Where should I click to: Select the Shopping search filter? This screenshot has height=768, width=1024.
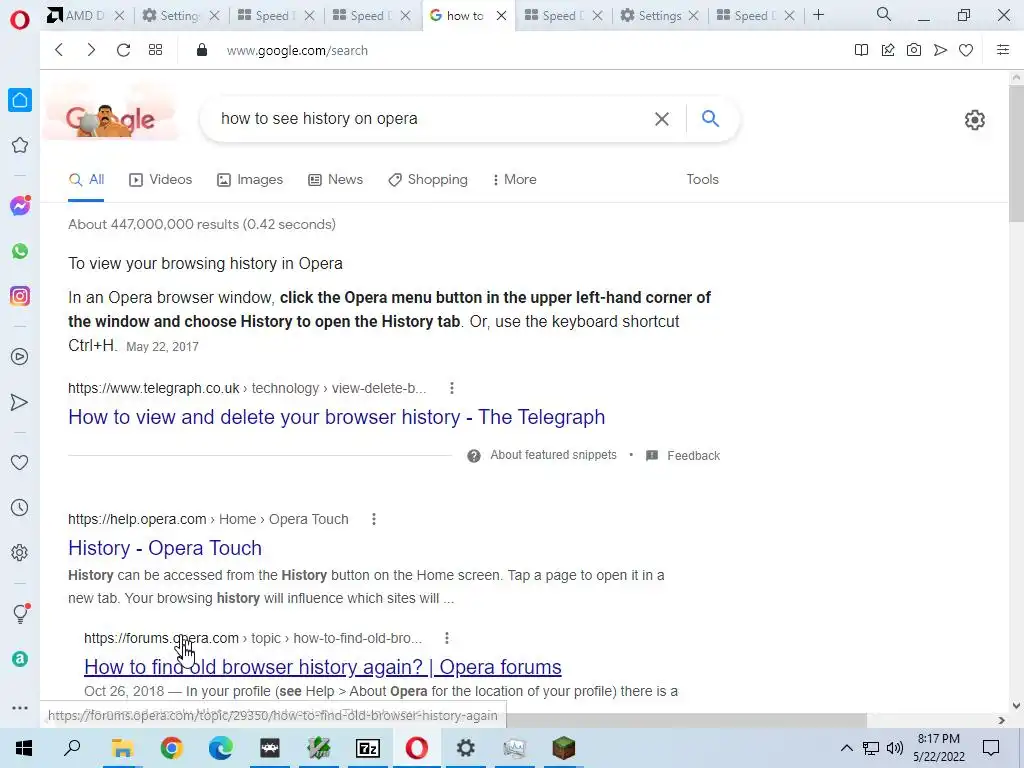point(428,180)
